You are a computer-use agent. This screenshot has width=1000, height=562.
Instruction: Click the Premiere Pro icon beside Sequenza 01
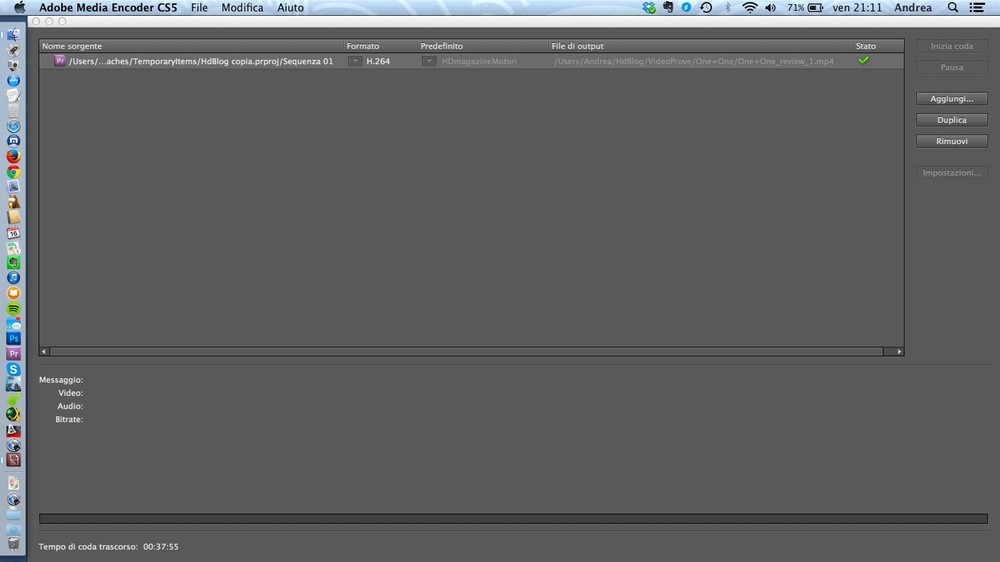(60, 61)
